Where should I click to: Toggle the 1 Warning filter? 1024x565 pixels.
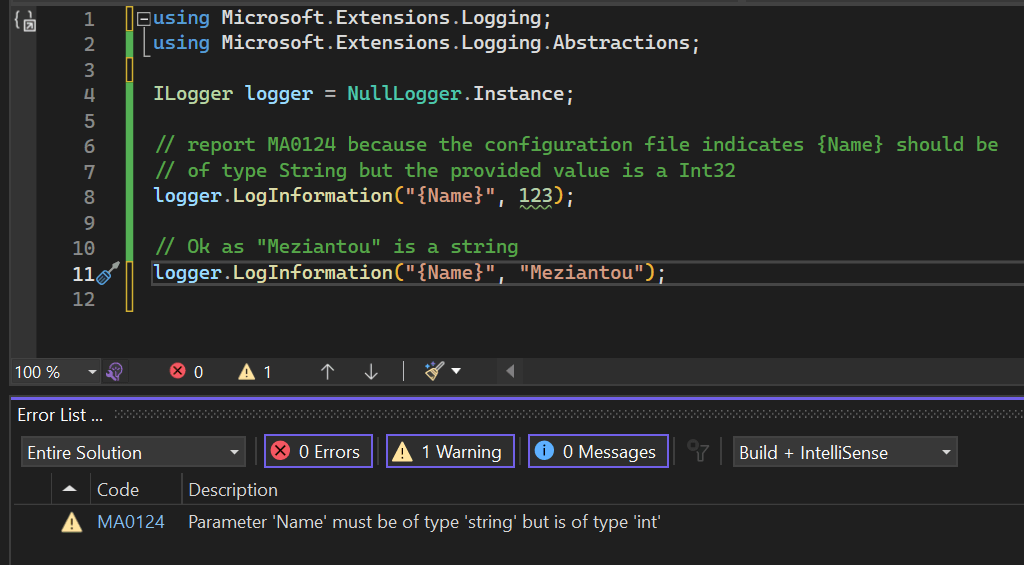450,452
